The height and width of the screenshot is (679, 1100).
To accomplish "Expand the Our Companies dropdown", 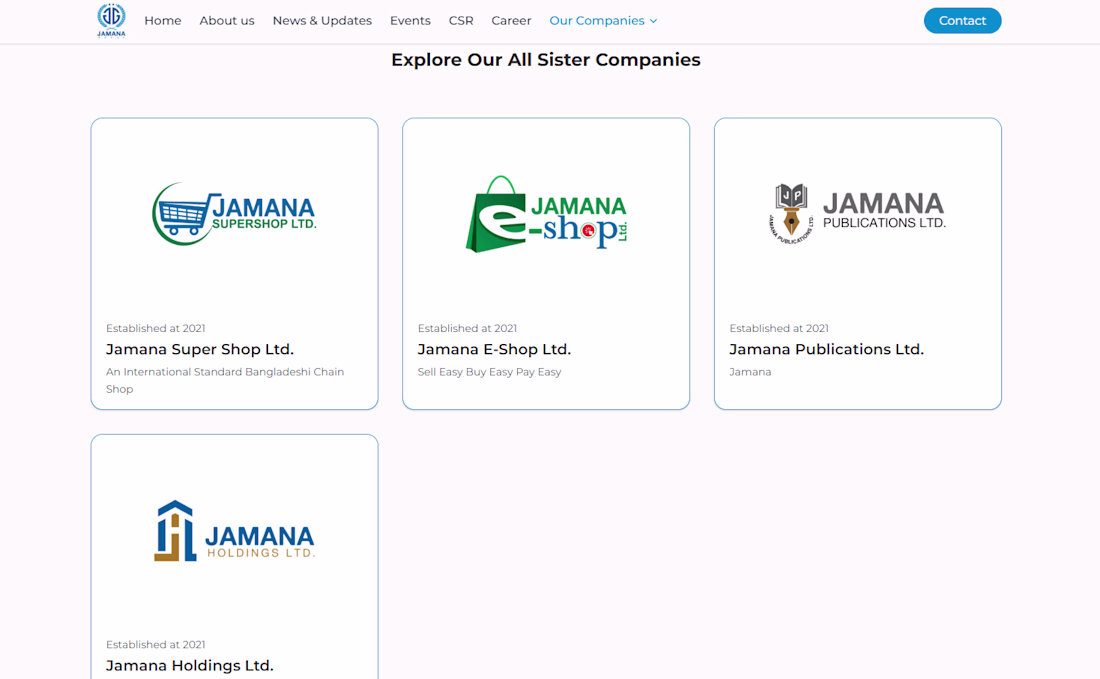I will click(603, 21).
